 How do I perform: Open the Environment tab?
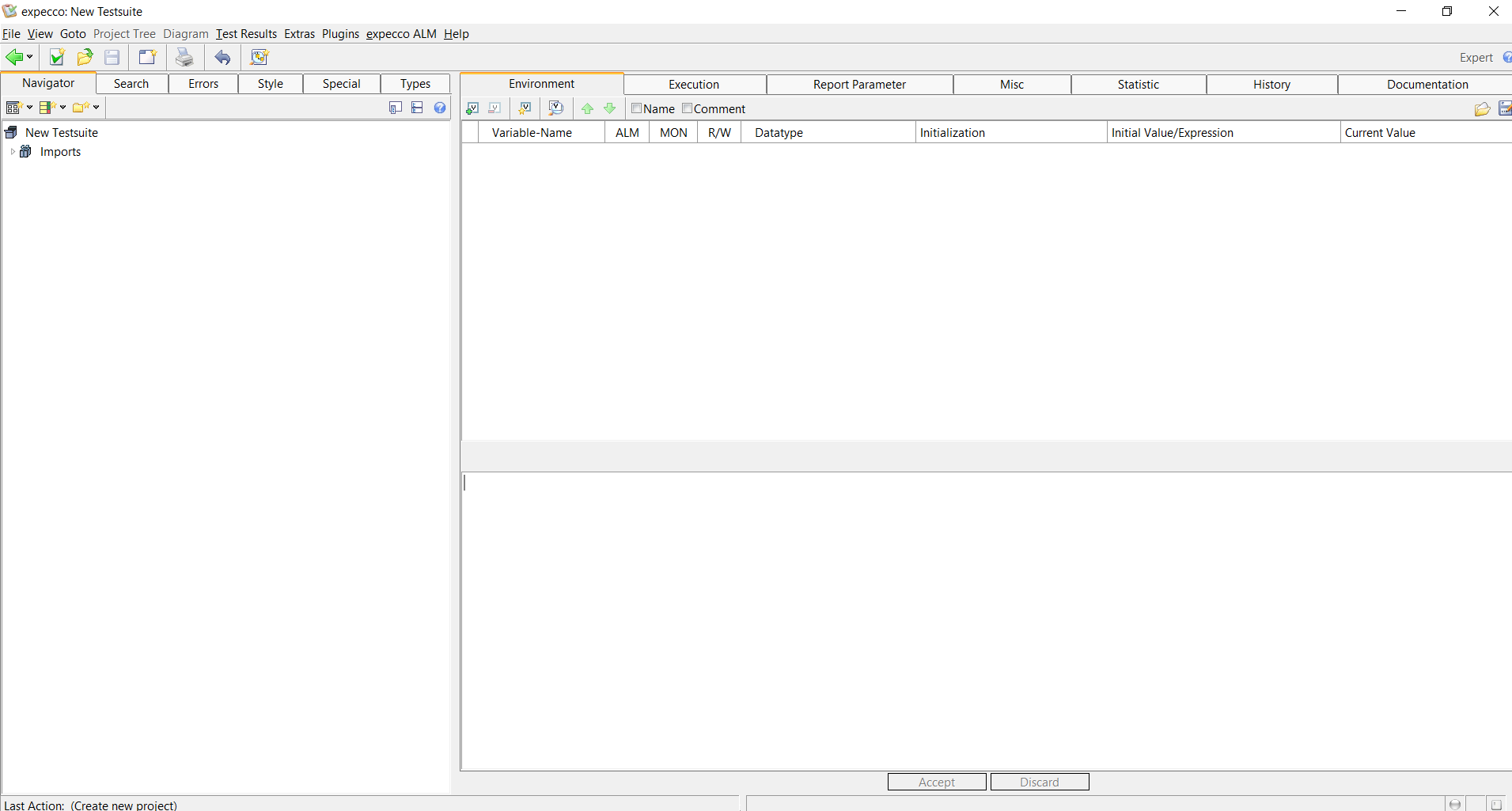(542, 84)
